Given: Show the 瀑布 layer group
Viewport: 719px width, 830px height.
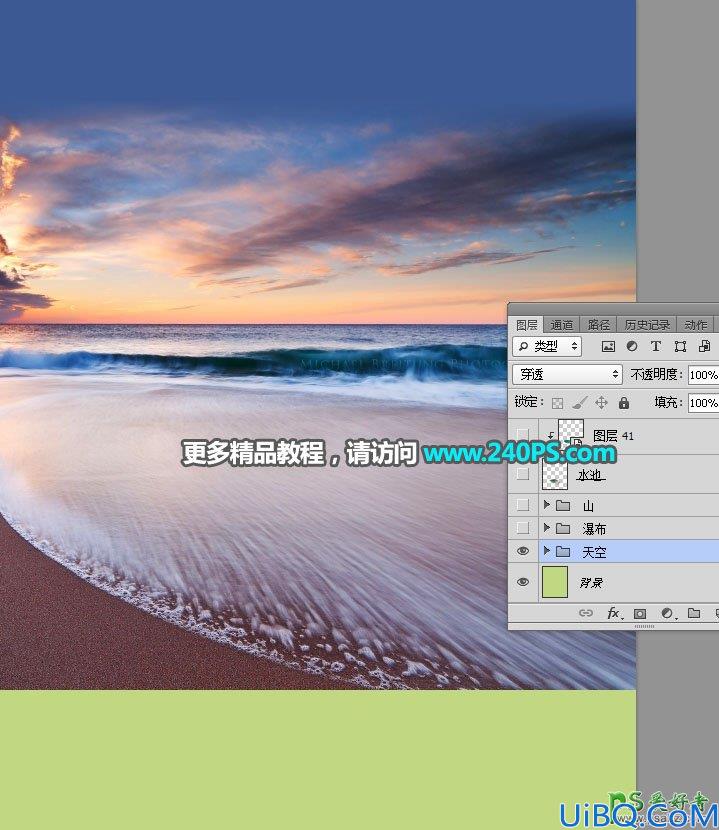Looking at the screenshot, I should tap(523, 528).
